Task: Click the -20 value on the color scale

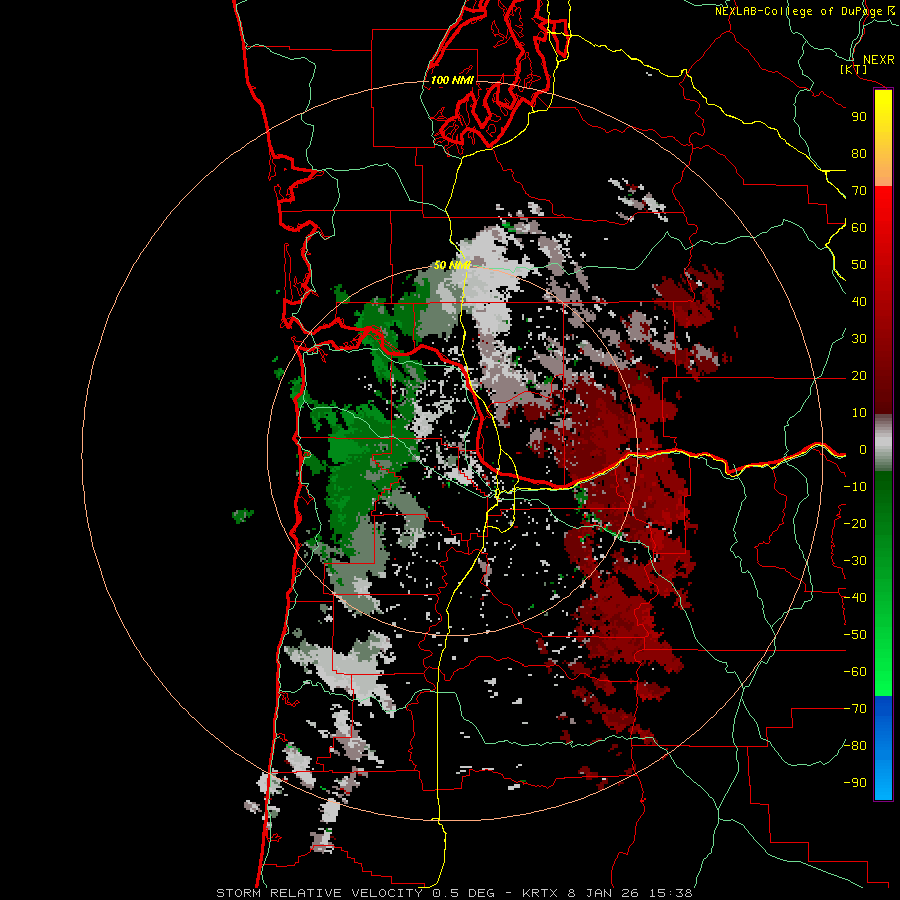Action: tap(855, 523)
